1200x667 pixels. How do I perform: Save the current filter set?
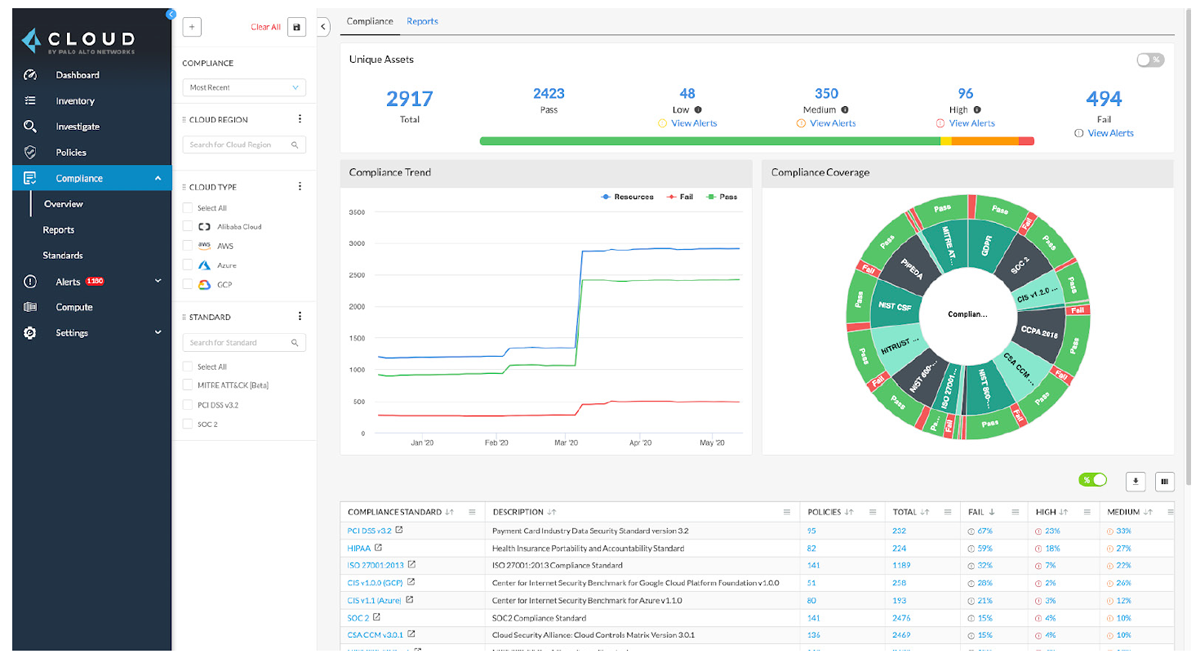pos(294,26)
